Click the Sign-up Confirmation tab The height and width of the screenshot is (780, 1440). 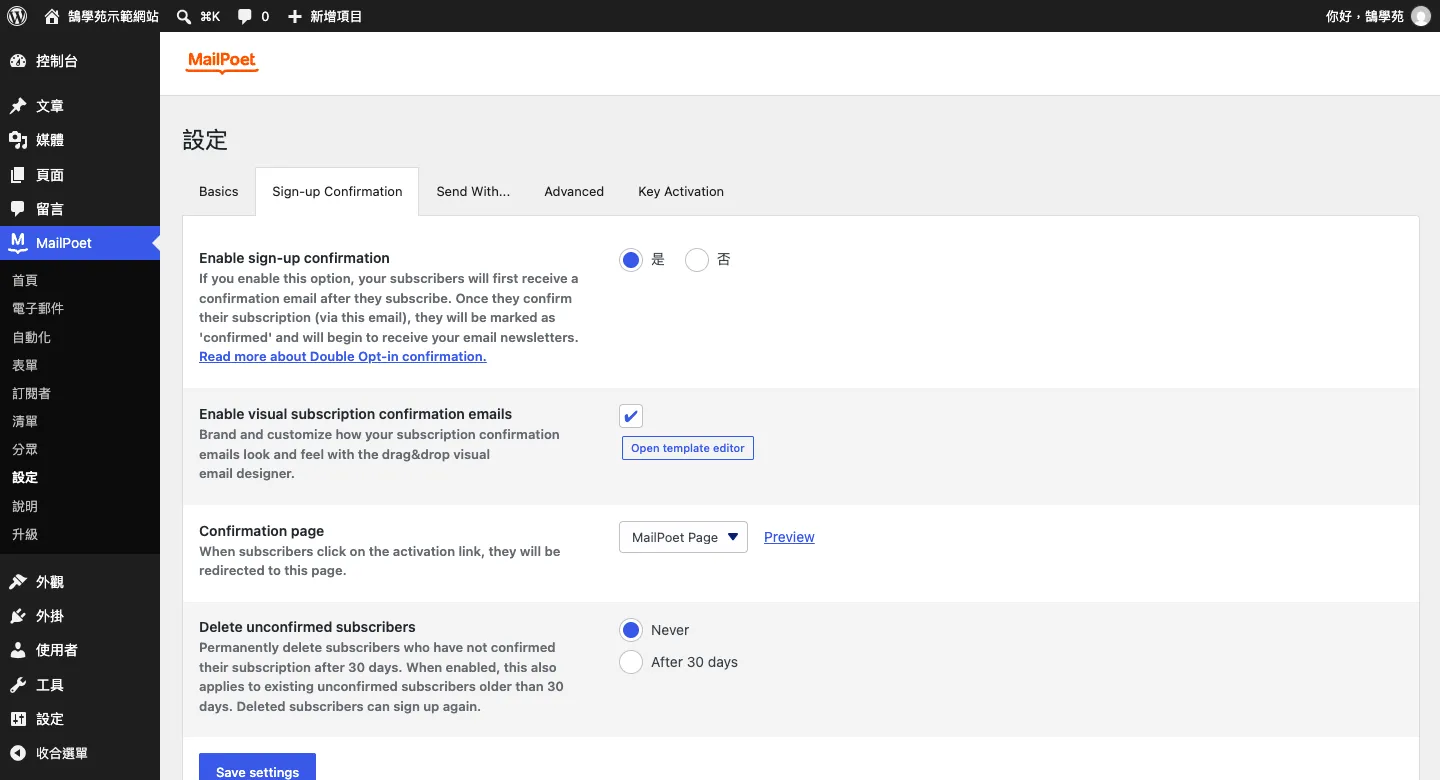click(x=337, y=192)
